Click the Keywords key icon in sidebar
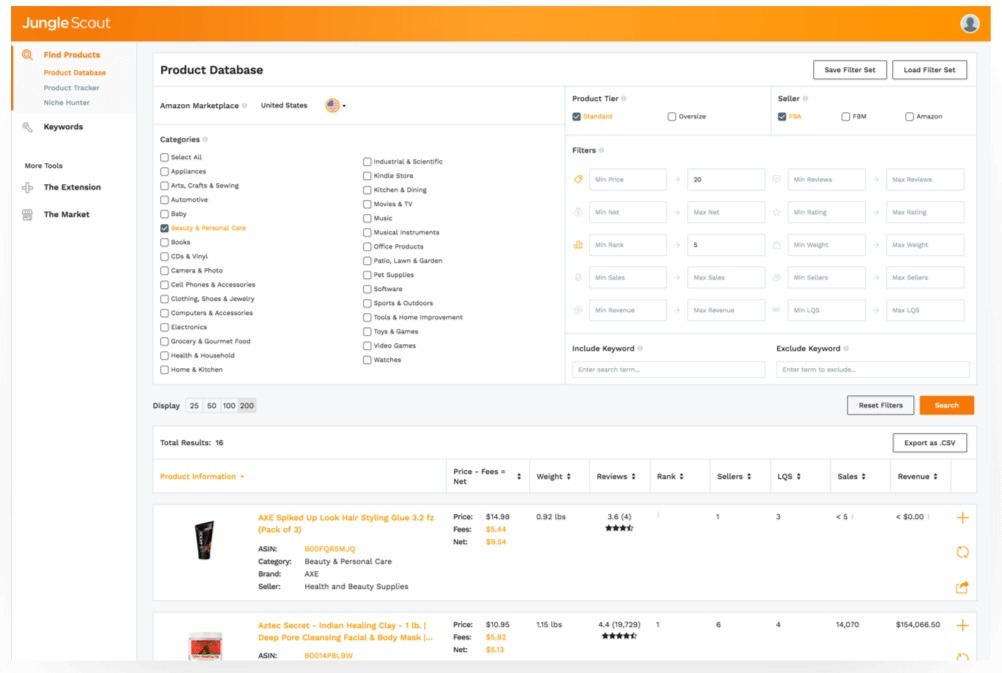 pos(27,127)
